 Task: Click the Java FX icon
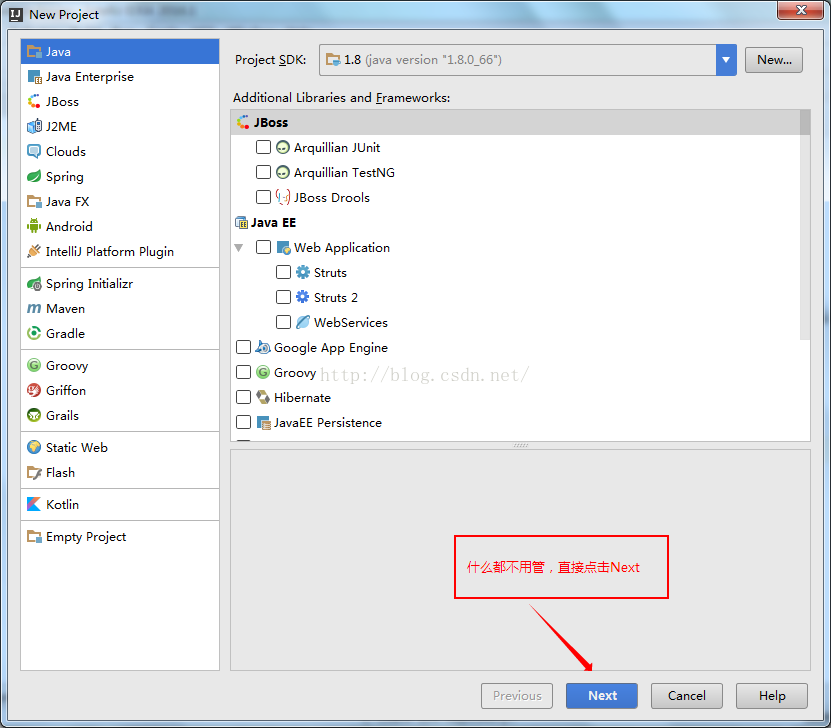pyautogui.click(x=34, y=201)
